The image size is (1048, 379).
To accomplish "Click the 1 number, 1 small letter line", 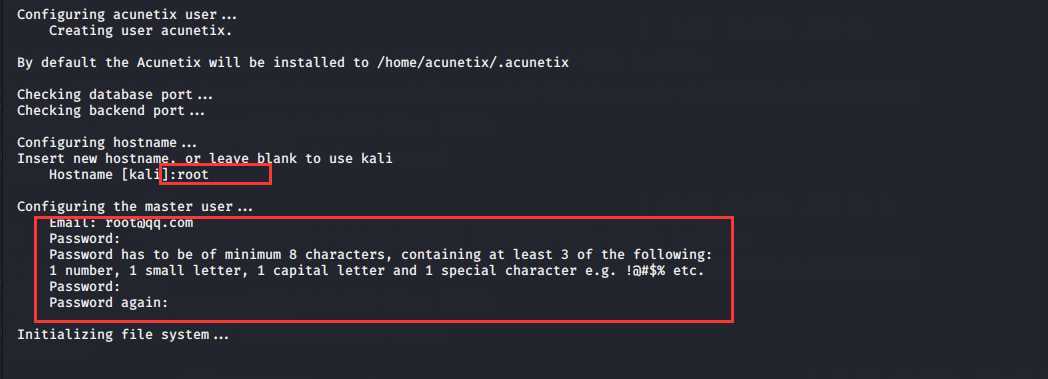I will (376, 271).
